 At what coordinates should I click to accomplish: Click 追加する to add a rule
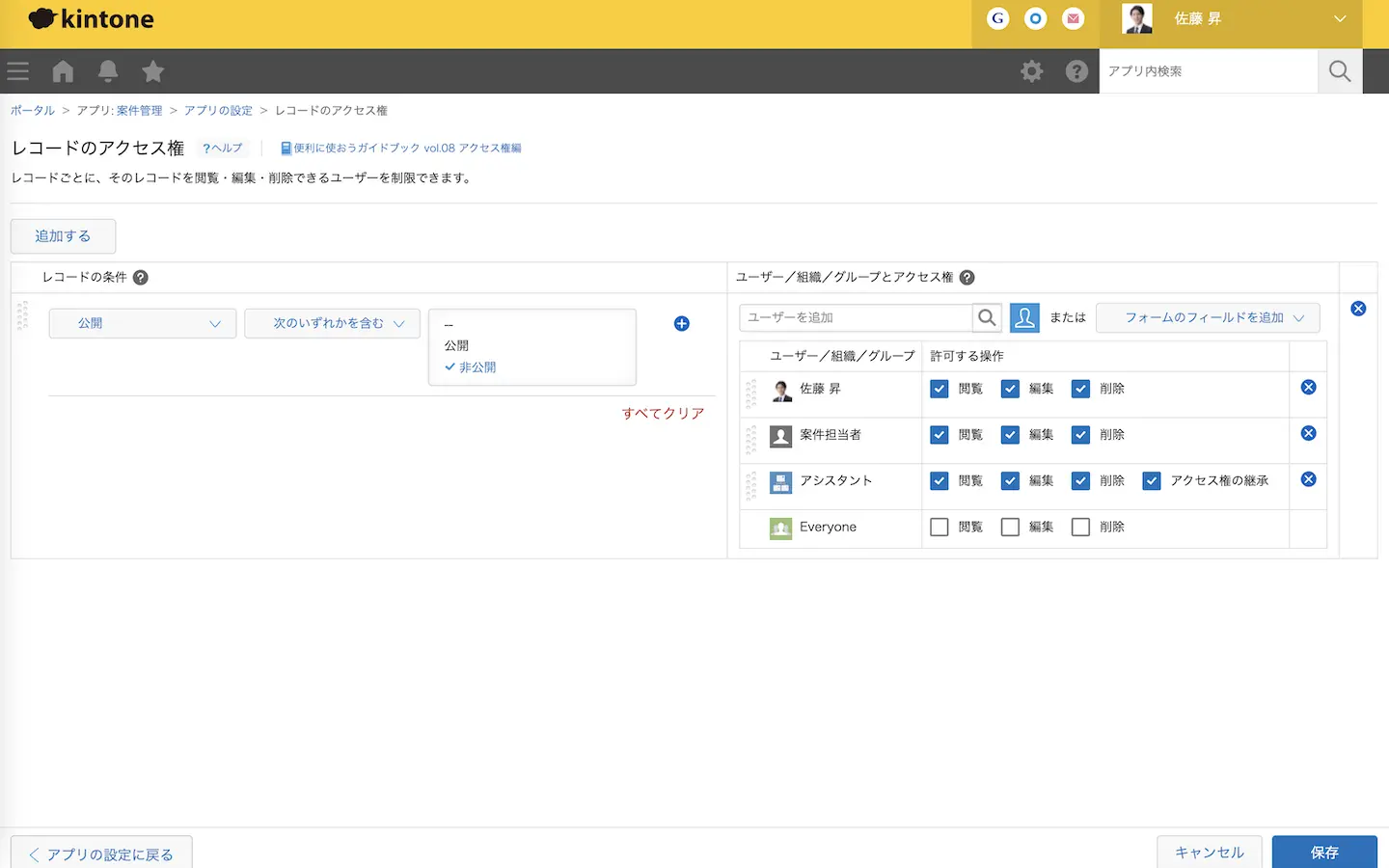point(64,236)
